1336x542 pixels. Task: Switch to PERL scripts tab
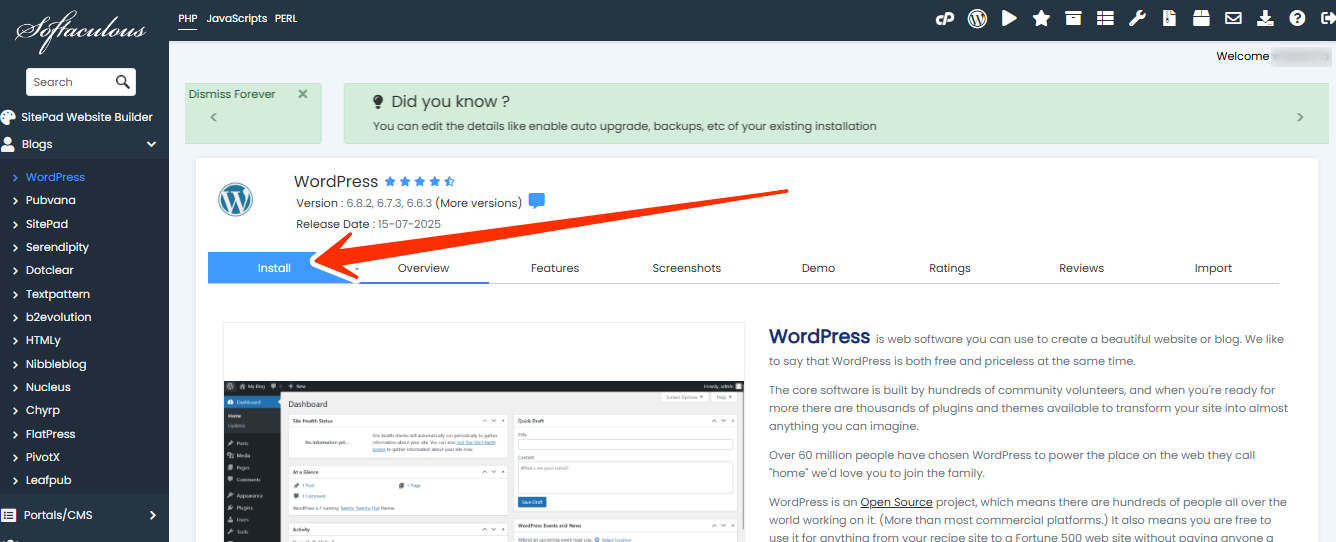286,18
